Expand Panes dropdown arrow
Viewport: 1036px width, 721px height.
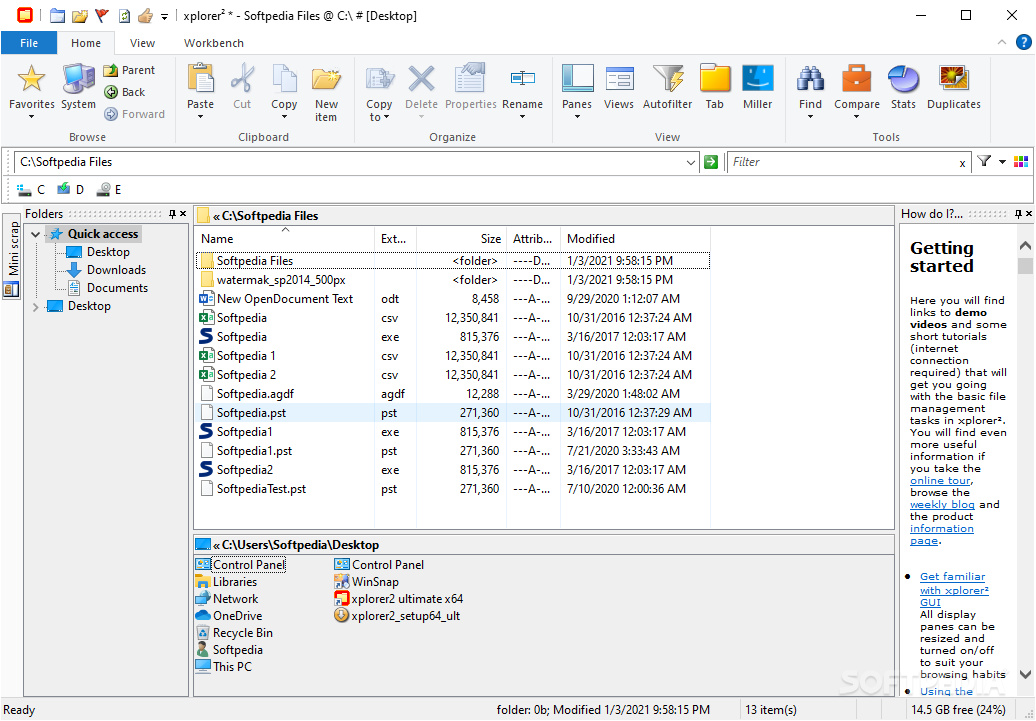pos(577,117)
